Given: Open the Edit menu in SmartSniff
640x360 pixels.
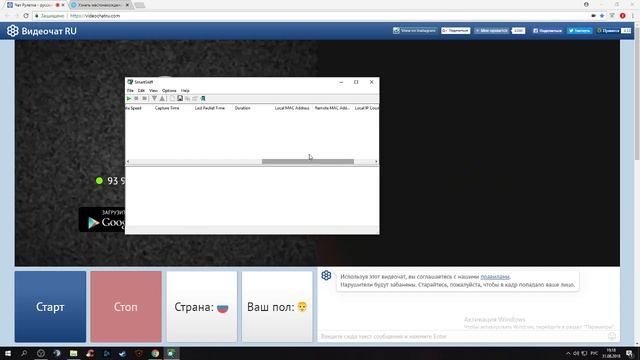Looking at the screenshot, I should [x=141, y=91].
